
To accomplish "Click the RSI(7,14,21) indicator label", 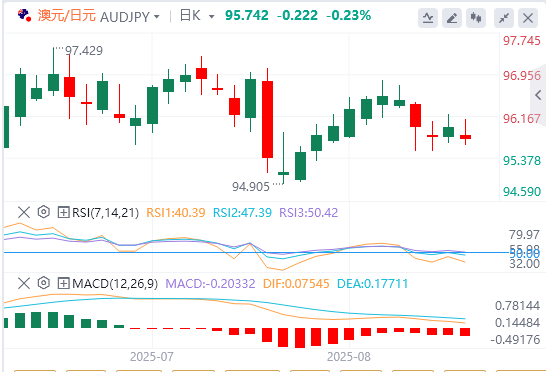I will pyautogui.click(x=105, y=212).
